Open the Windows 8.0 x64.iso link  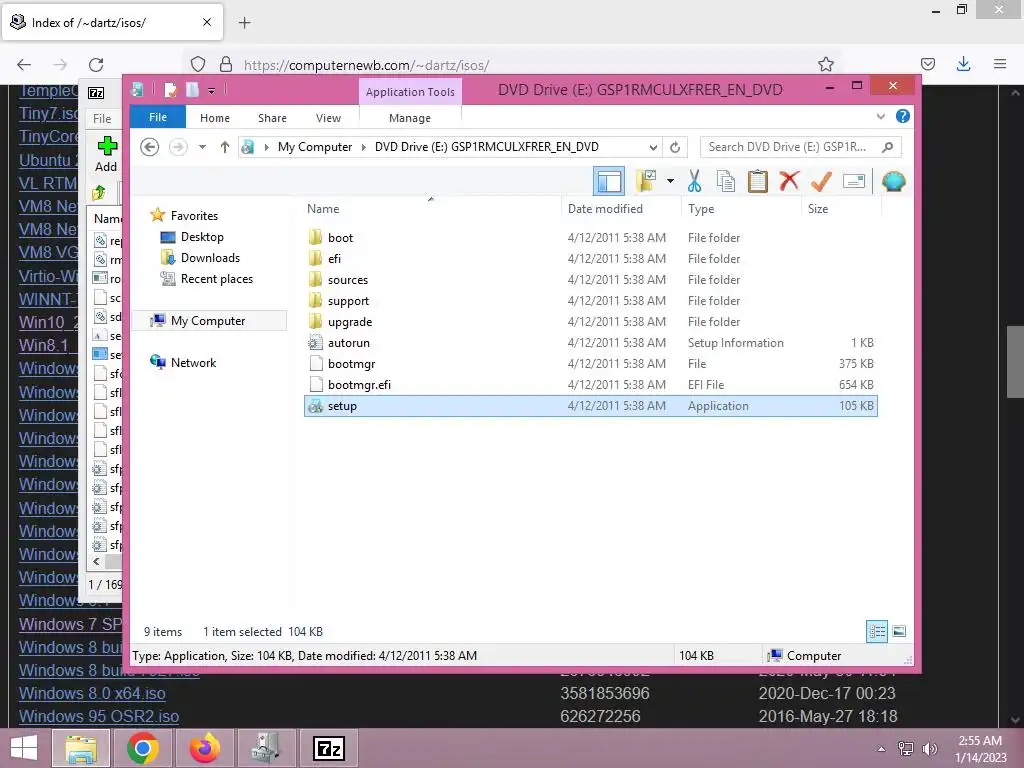(x=92, y=693)
